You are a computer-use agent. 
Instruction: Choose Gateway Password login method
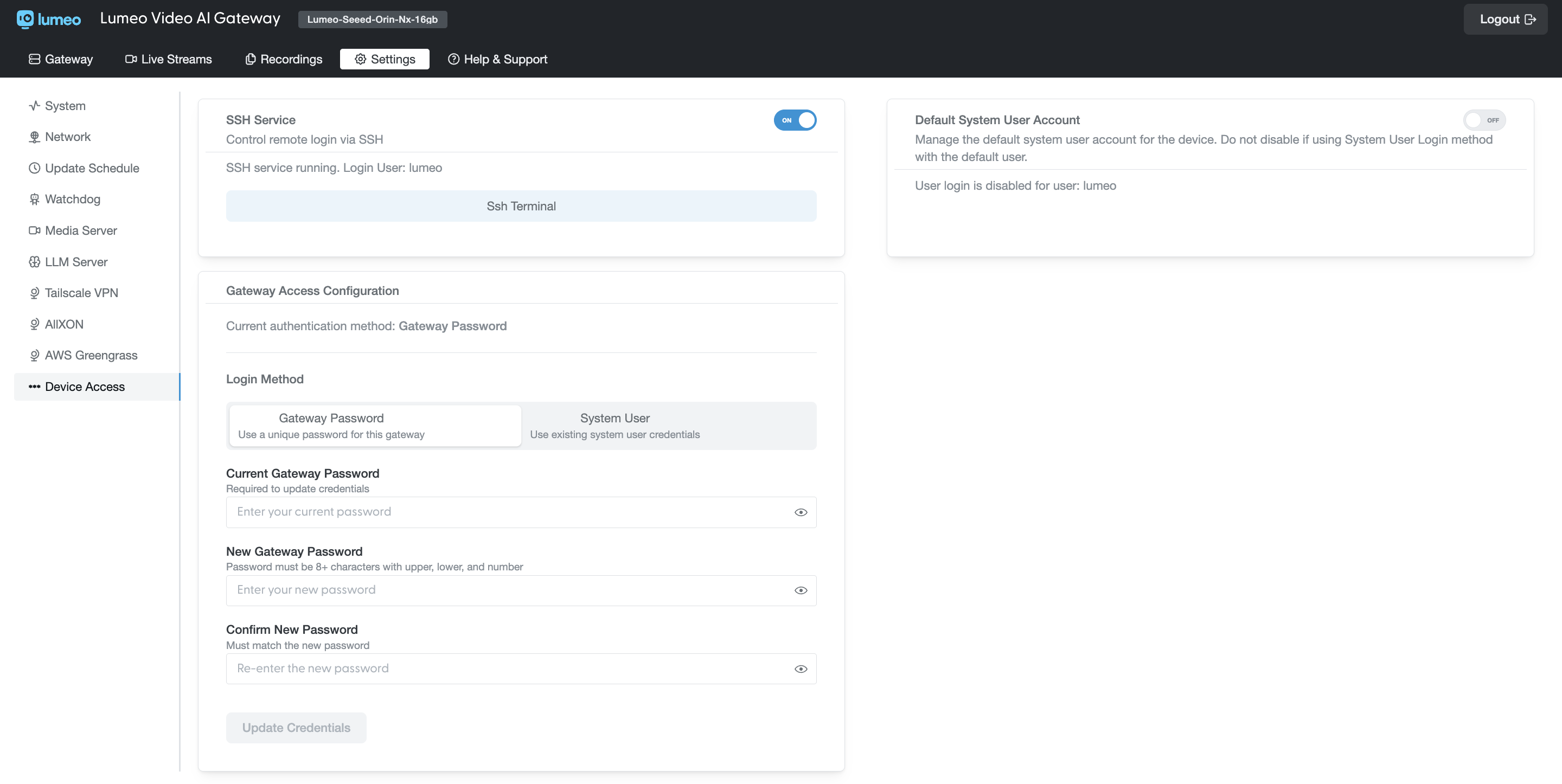(375, 426)
